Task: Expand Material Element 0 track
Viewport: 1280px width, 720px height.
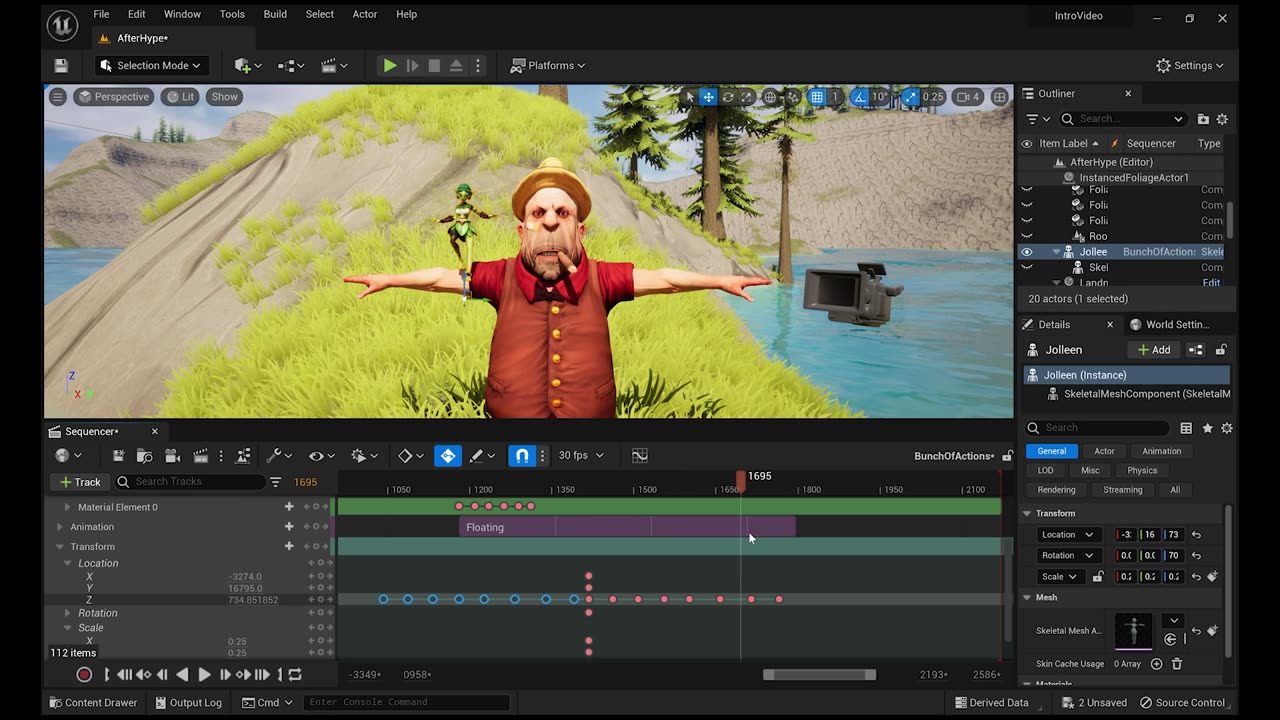Action: pos(67,507)
